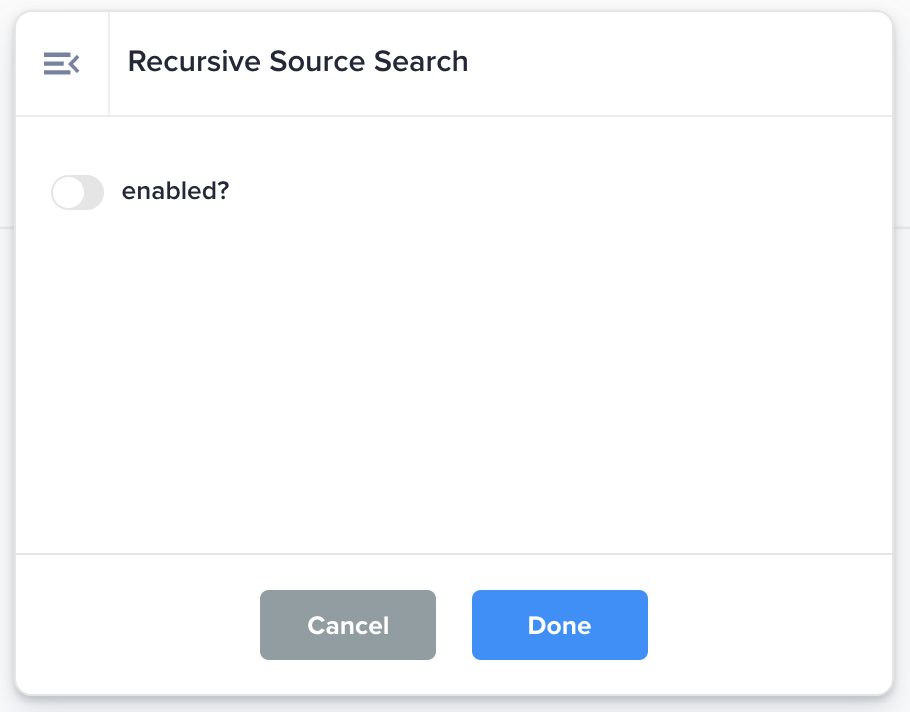Open the side list via hamburger-arrow icon
Viewport: 910px width, 712px height.
pyautogui.click(x=61, y=64)
